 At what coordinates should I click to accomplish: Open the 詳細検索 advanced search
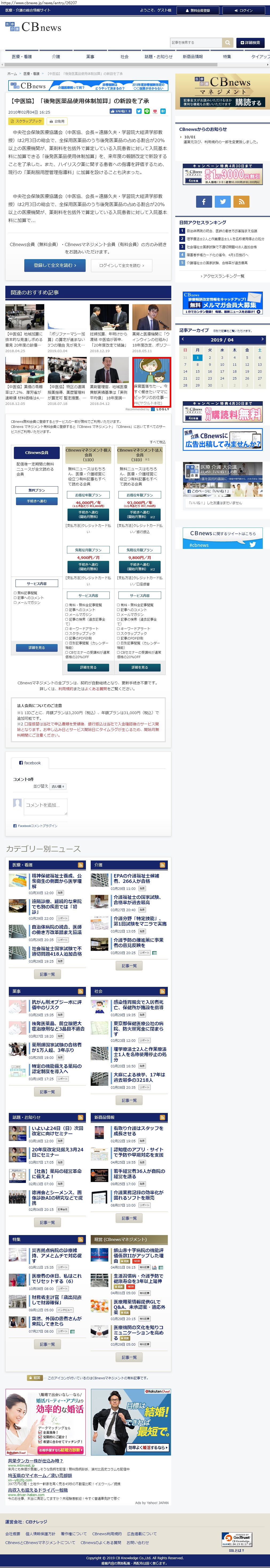coord(251,43)
